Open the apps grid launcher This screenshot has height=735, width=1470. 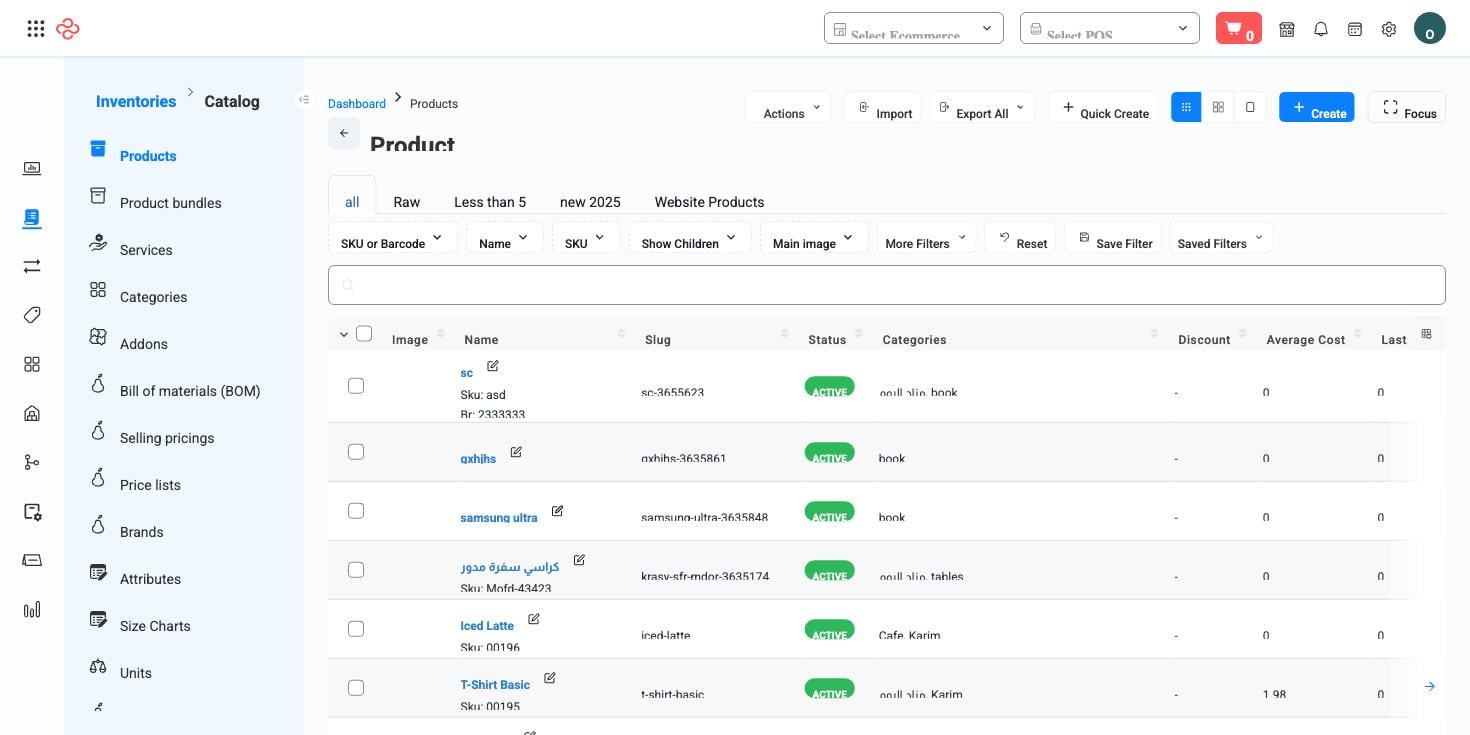coord(36,28)
